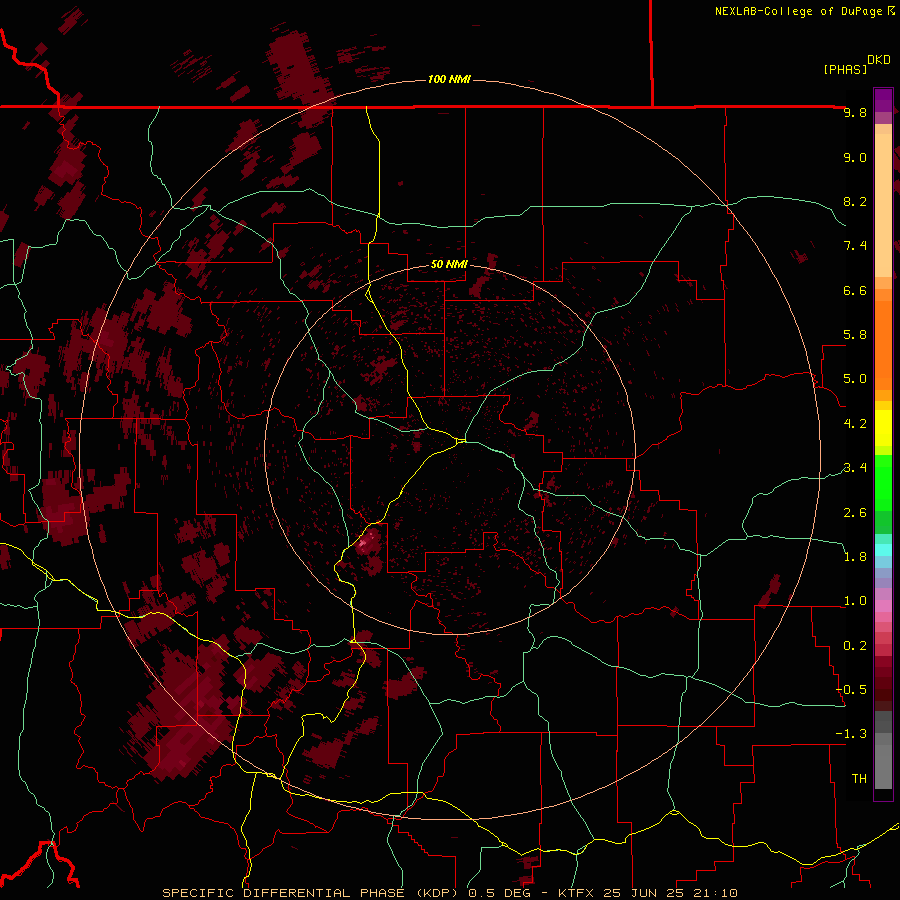This screenshot has height=900, width=900.
Task: Click the -0.5 scale value
Action: point(851,690)
